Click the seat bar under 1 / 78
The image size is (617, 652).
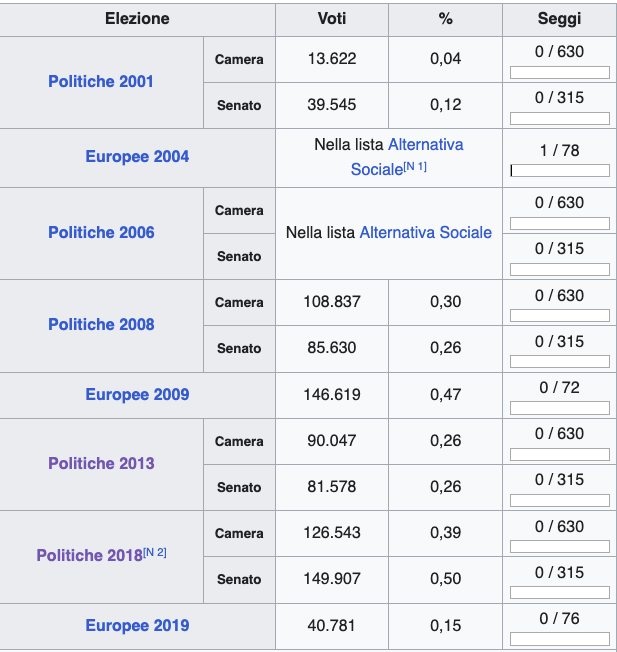coord(559,171)
